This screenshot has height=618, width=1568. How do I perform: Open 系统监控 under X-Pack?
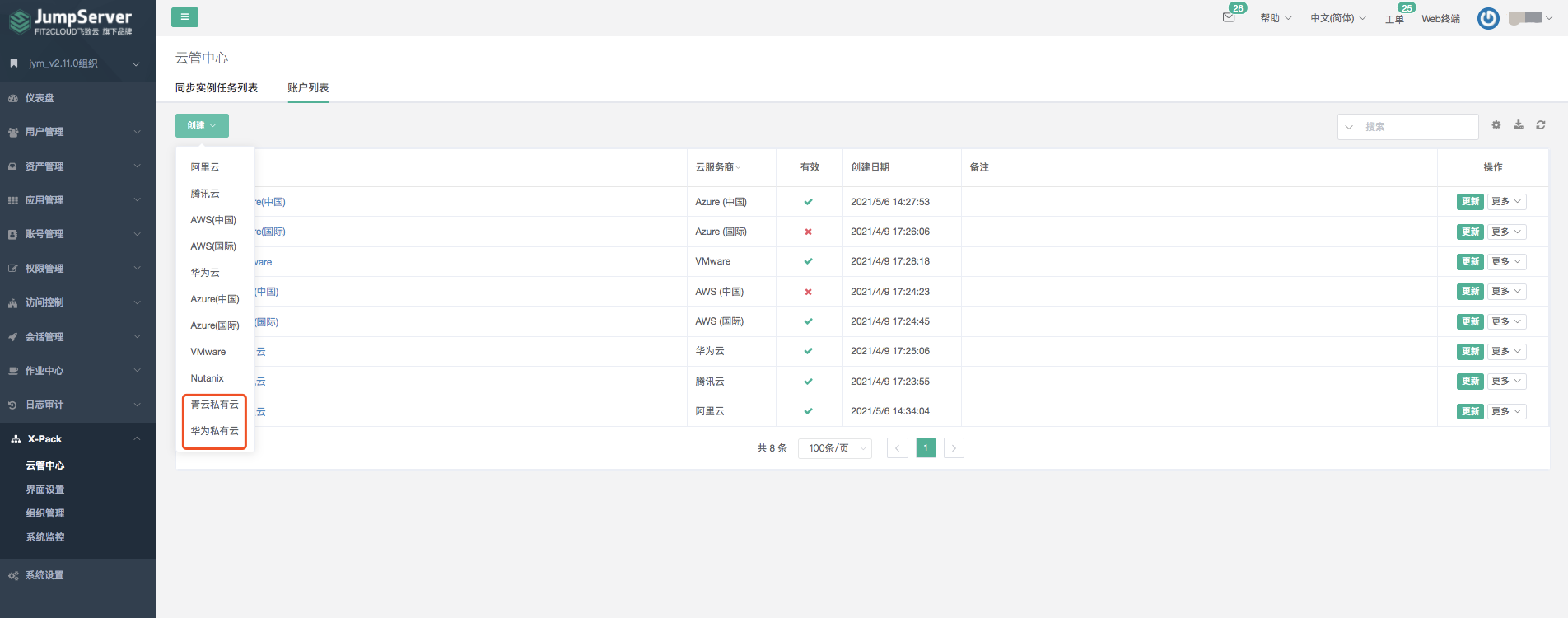(45, 537)
